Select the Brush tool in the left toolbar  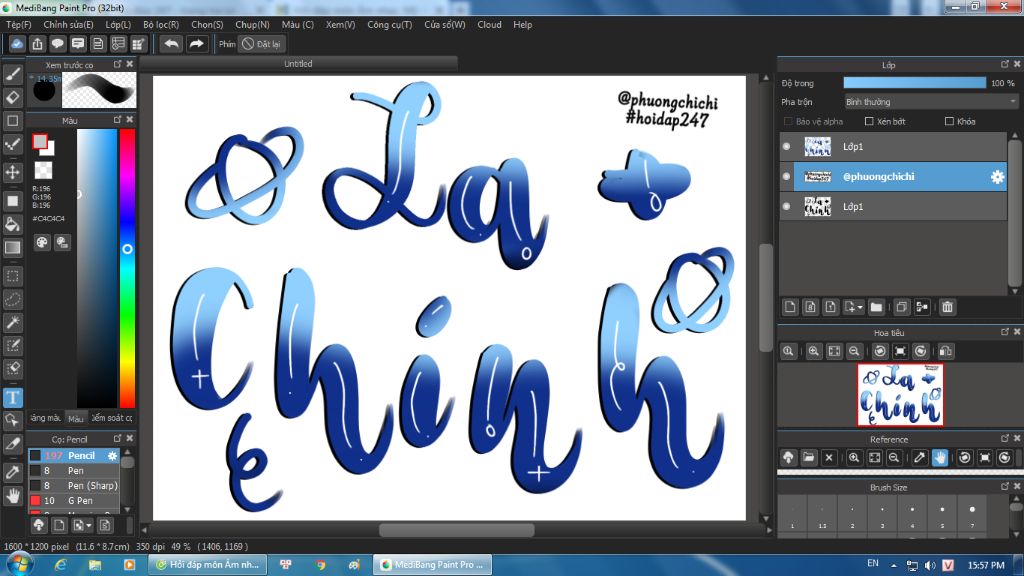click(12, 74)
